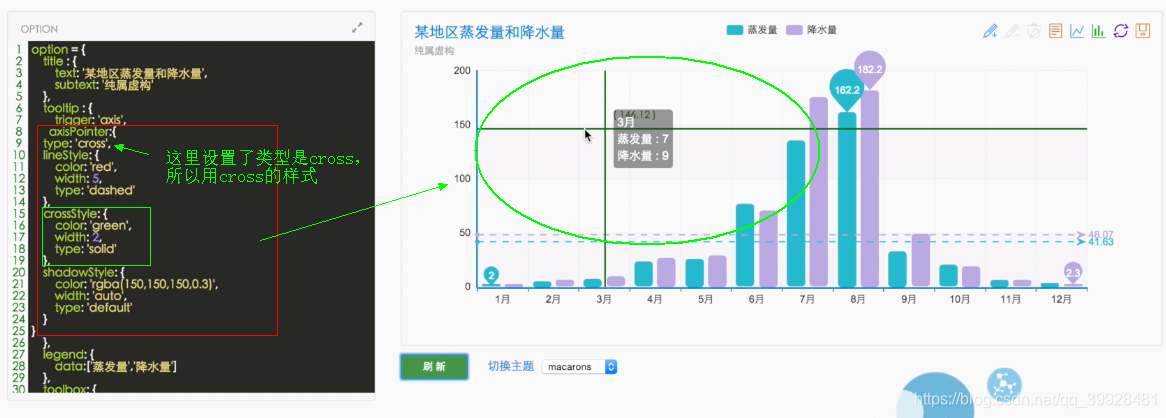
Task: Click the 12月 x-axis label
Action: click(x=1062, y=300)
